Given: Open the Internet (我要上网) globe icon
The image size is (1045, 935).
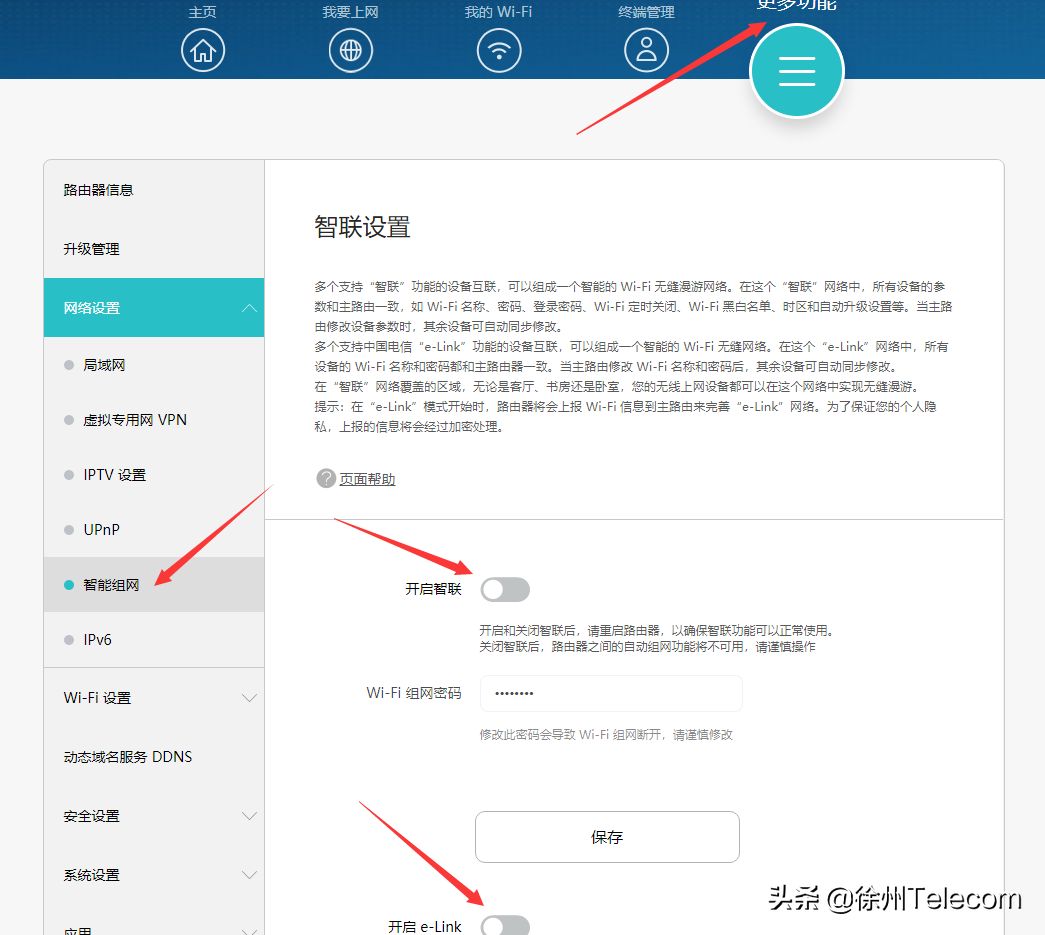Looking at the screenshot, I should (350, 50).
